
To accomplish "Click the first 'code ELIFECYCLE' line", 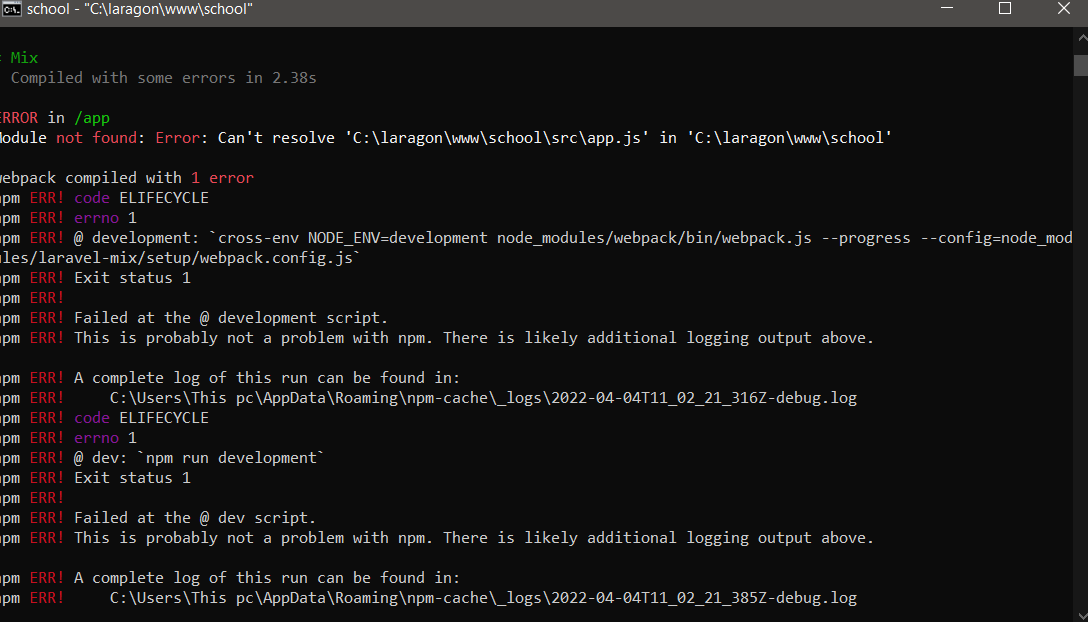I will [104, 198].
